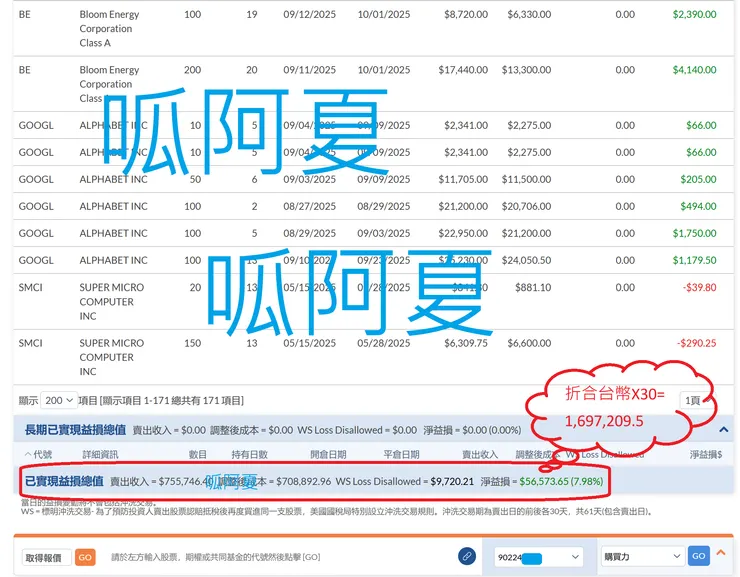
Task: Collapse the bottom quote bar with the orange chevron
Action: coord(721,553)
